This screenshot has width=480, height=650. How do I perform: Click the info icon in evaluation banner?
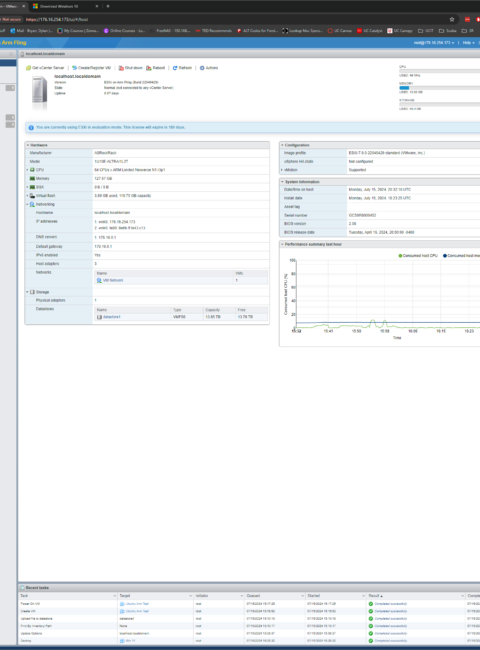point(31,127)
